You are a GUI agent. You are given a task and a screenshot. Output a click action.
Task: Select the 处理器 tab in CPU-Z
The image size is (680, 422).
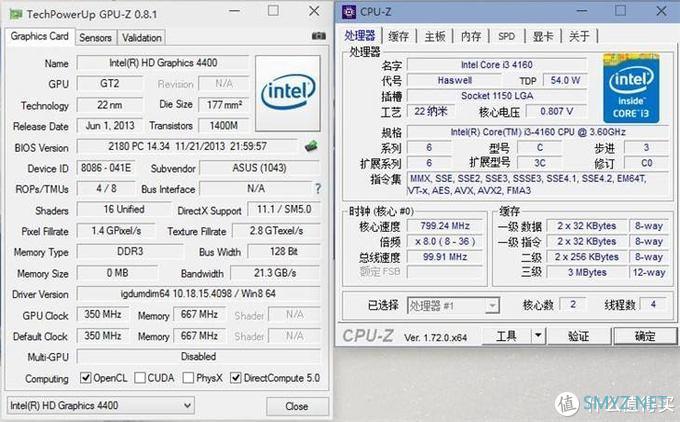(360, 36)
